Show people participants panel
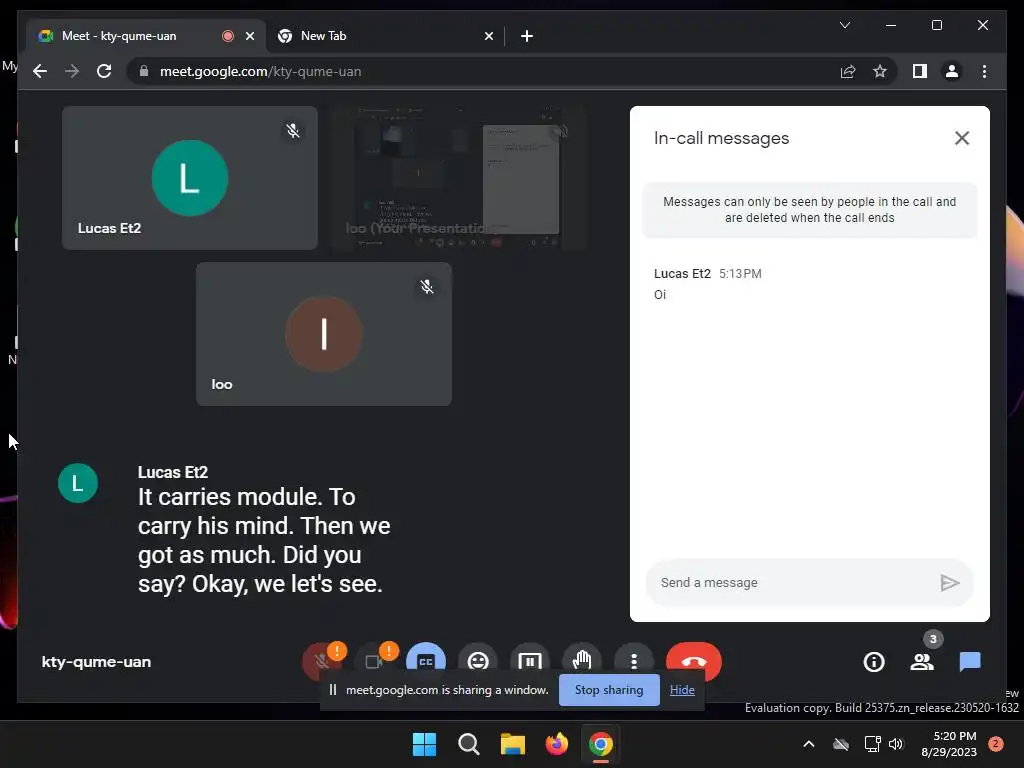 pos(922,662)
